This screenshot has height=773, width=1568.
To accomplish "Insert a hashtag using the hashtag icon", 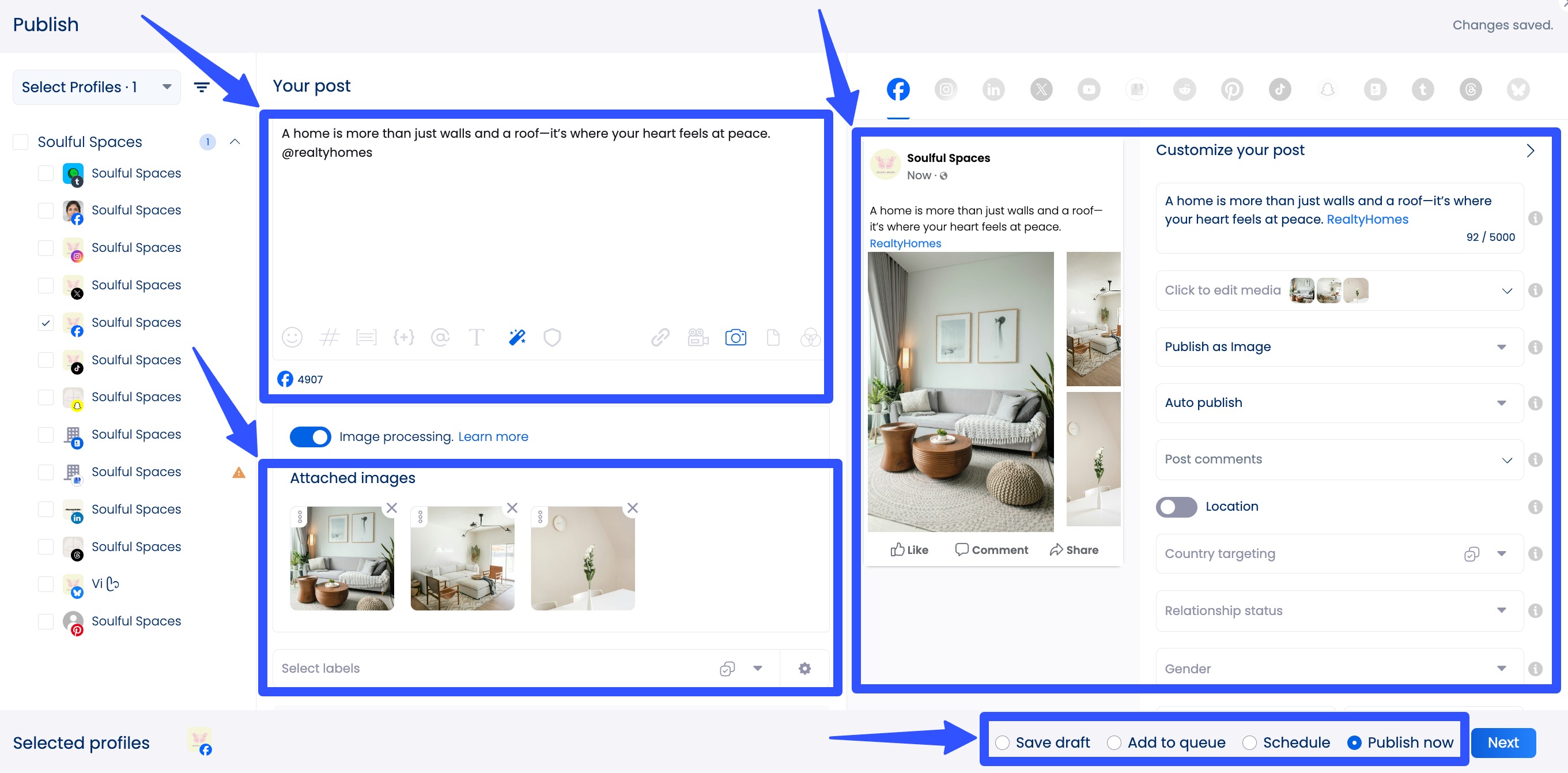I will tap(330, 337).
